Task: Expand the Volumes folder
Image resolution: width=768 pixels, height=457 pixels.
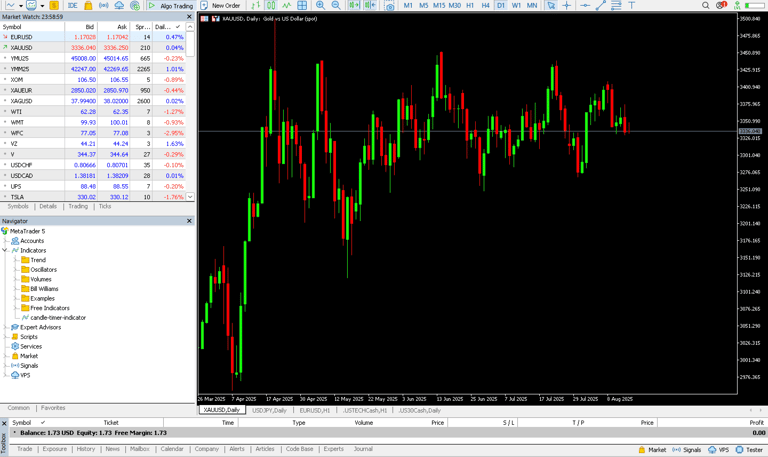Action: (x=16, y=279)
